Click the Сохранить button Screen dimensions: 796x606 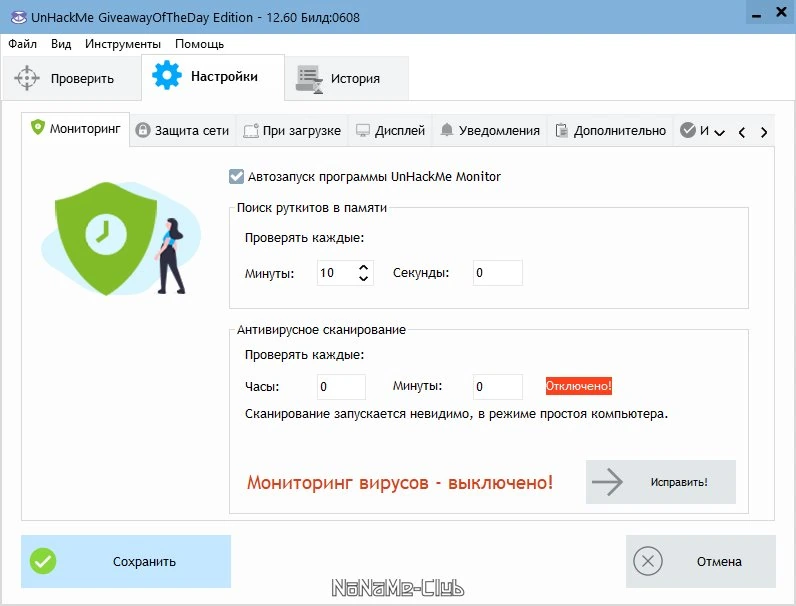126,561
